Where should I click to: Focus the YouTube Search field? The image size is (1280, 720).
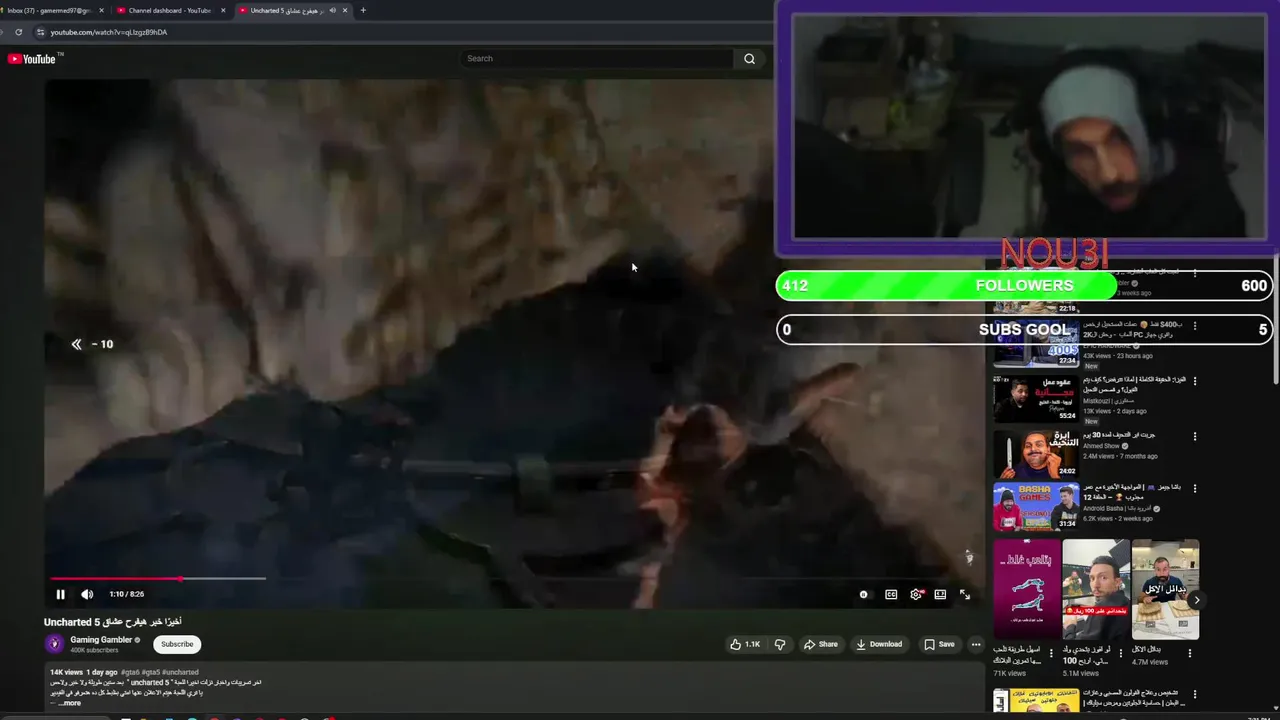(x=597, y=59)
